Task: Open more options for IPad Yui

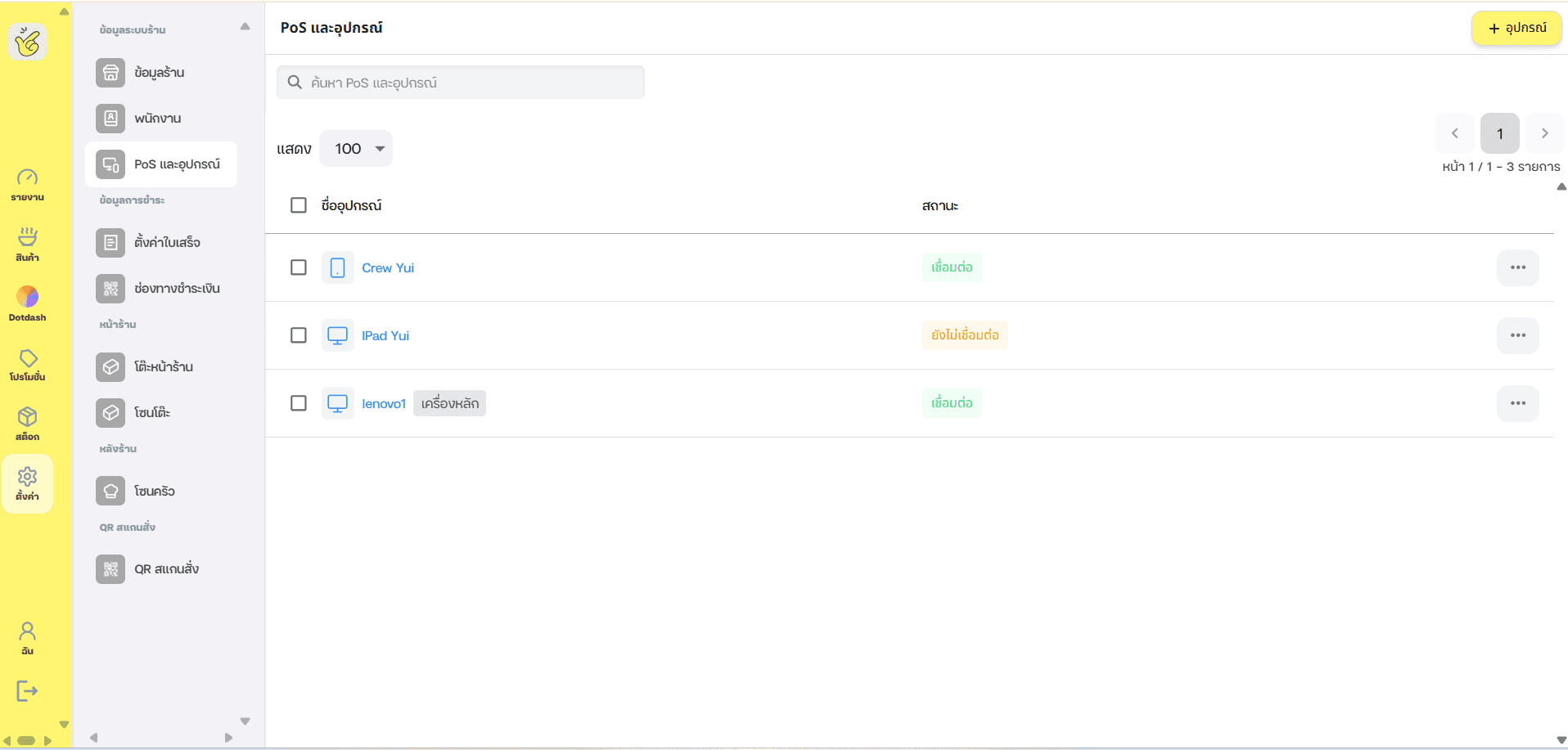Action: [1518, 335]
